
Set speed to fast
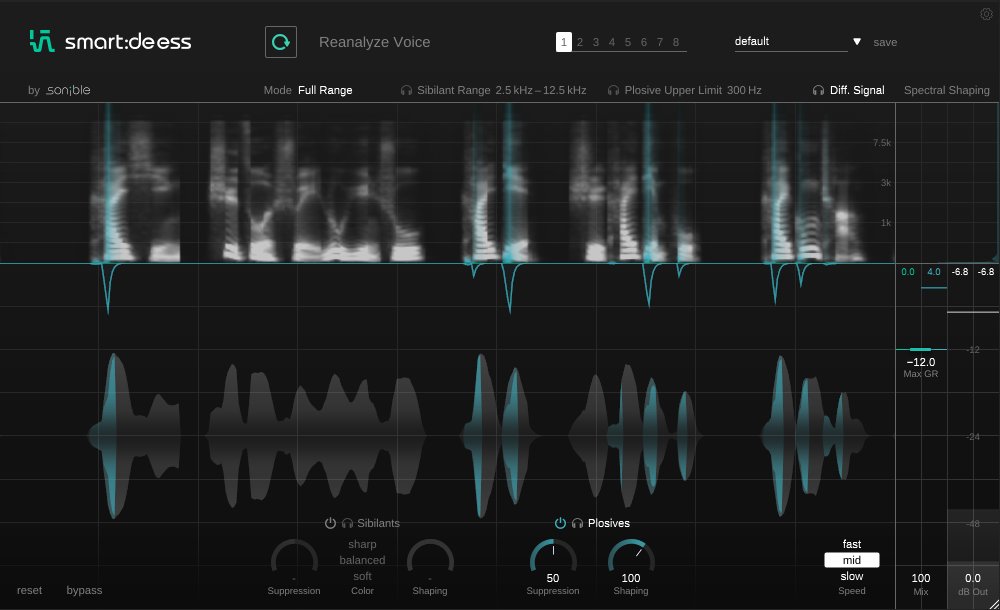coord(852,544)
